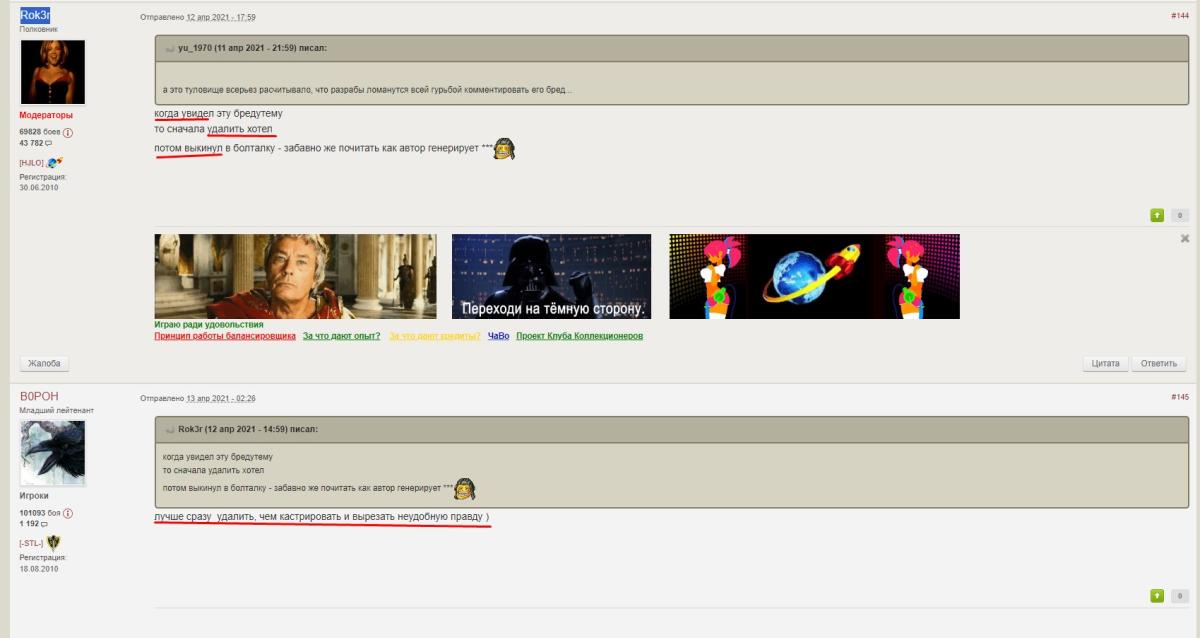This screenshot has height=638, width=1200.
Task: Open B0POH's user profile name
Action: click(x=39, y=397)
